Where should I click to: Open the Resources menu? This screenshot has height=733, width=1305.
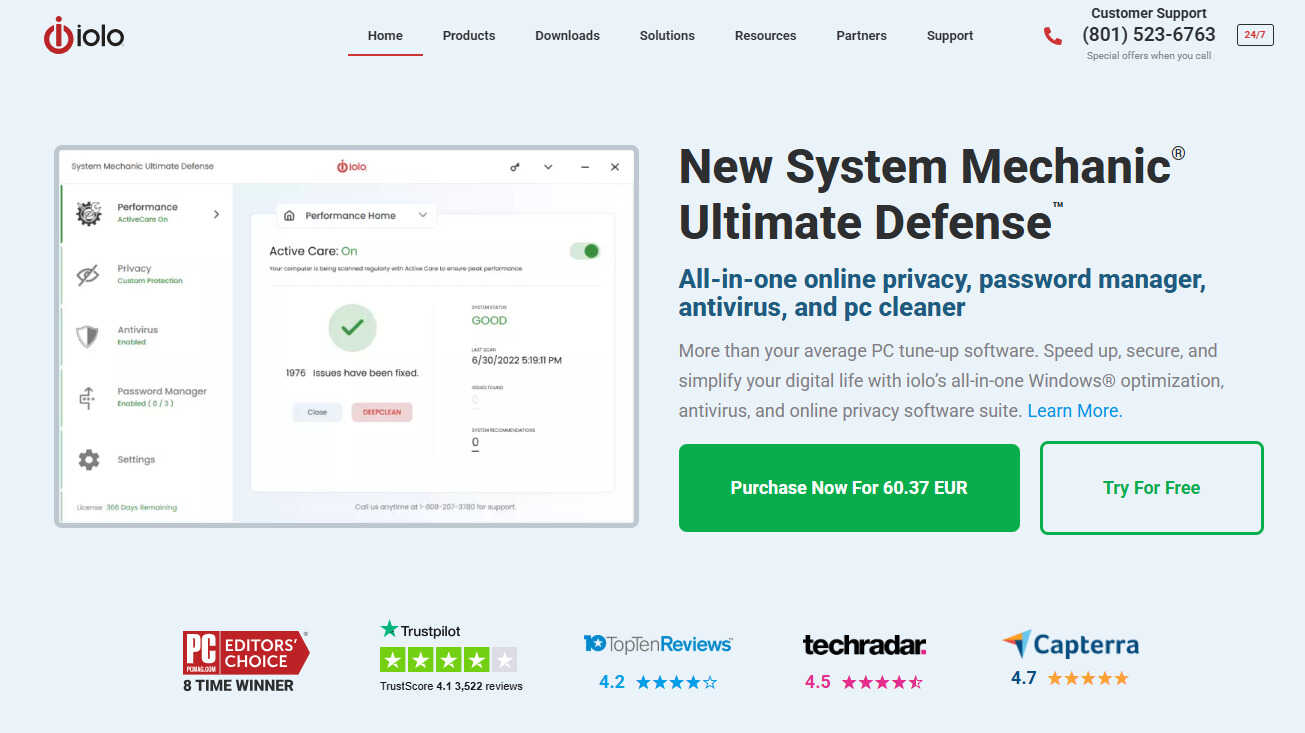click(765, 35)
